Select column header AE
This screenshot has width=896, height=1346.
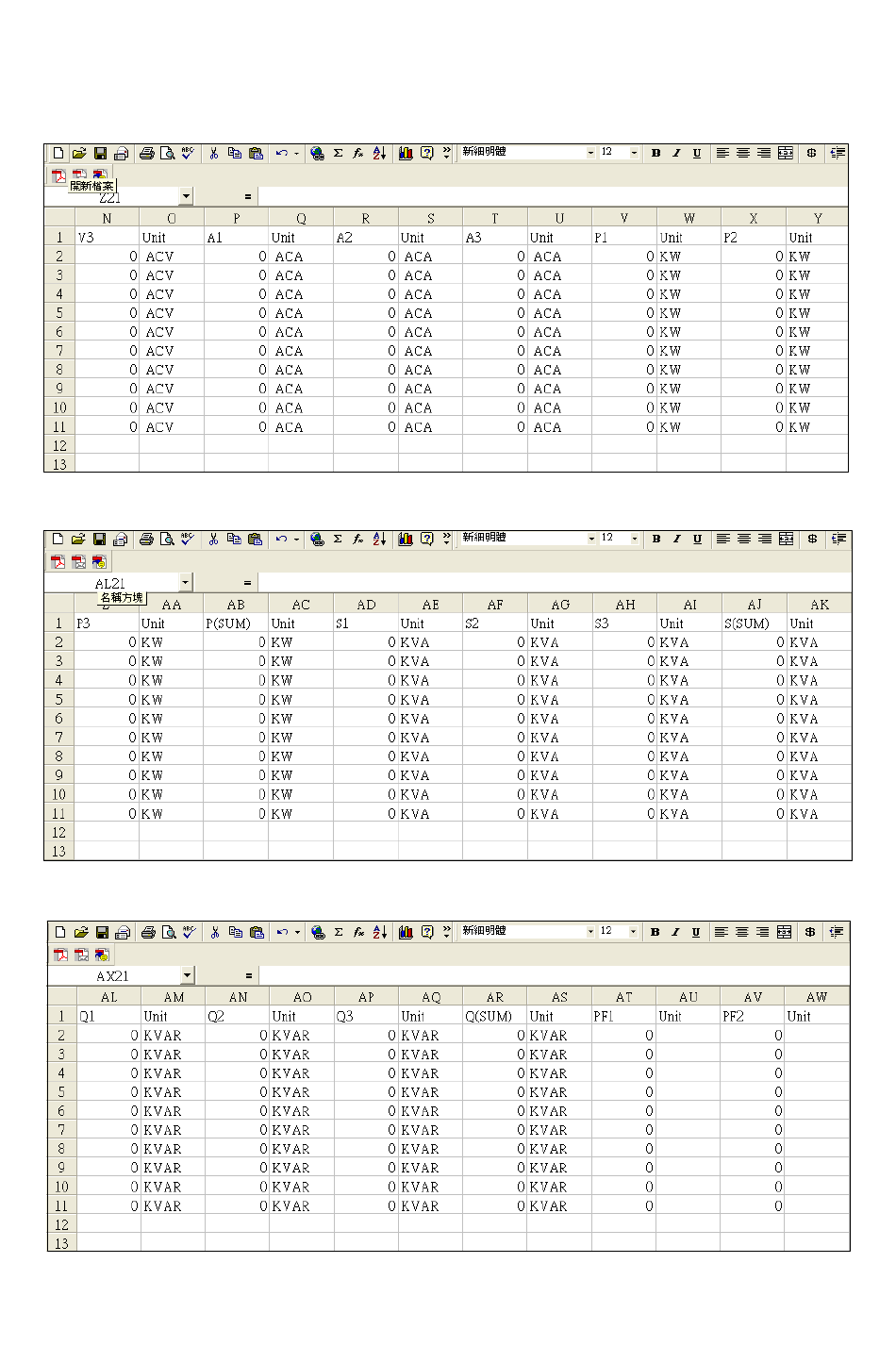[x=430, y=605]
